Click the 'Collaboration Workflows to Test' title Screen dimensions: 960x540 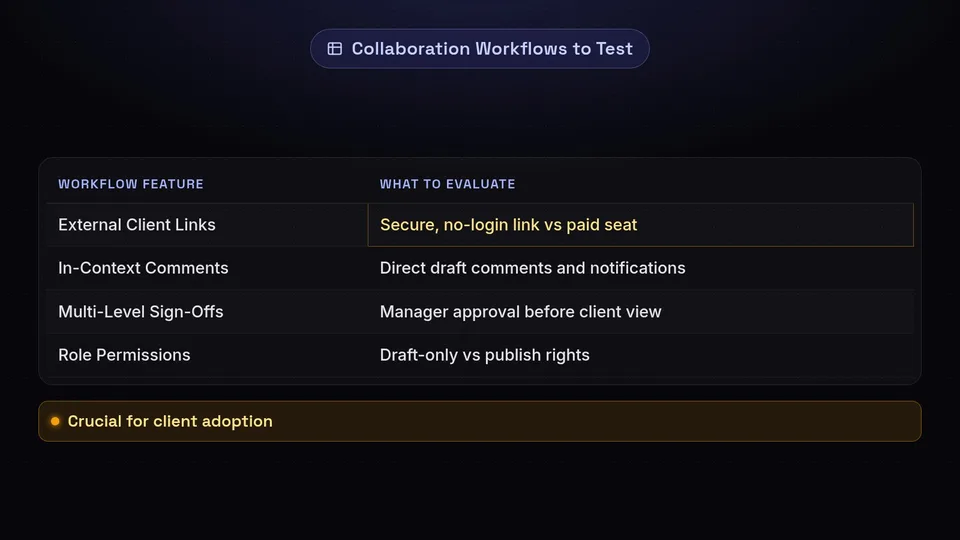(x=492, y=49)
